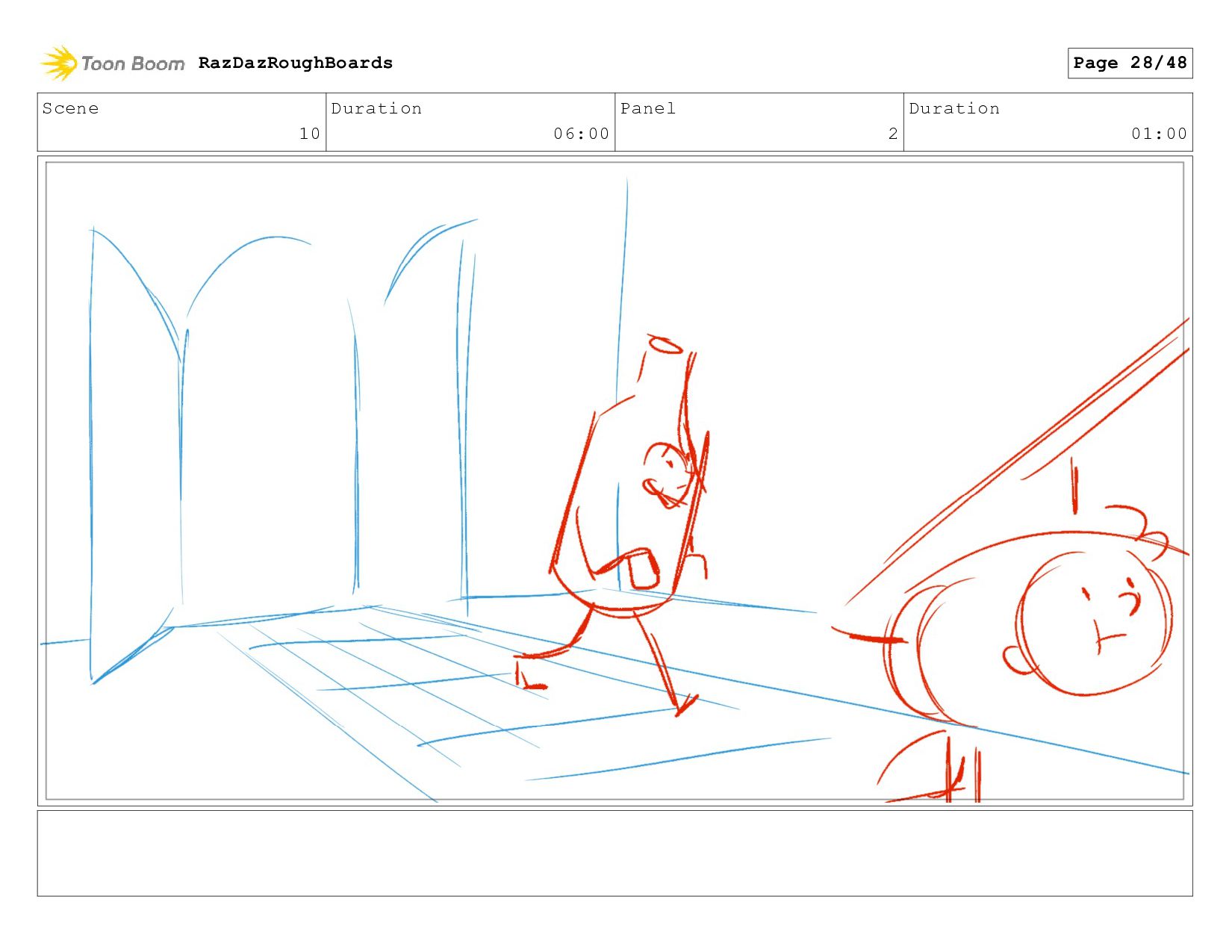
Task: Click the Page 28/48 indicator box
Action: 1130,63
